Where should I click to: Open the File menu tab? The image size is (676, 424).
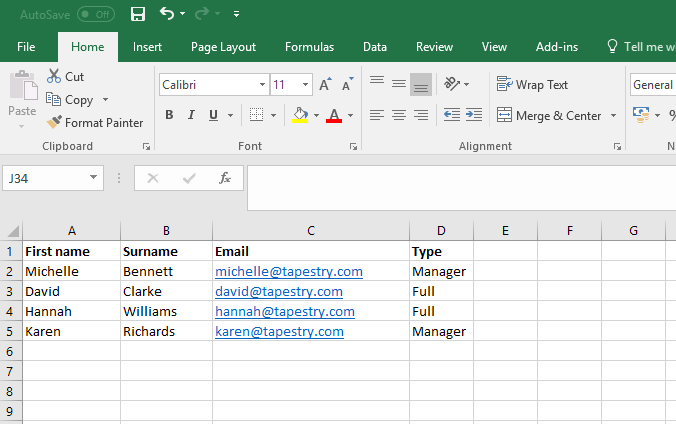[x=26, y=47]
